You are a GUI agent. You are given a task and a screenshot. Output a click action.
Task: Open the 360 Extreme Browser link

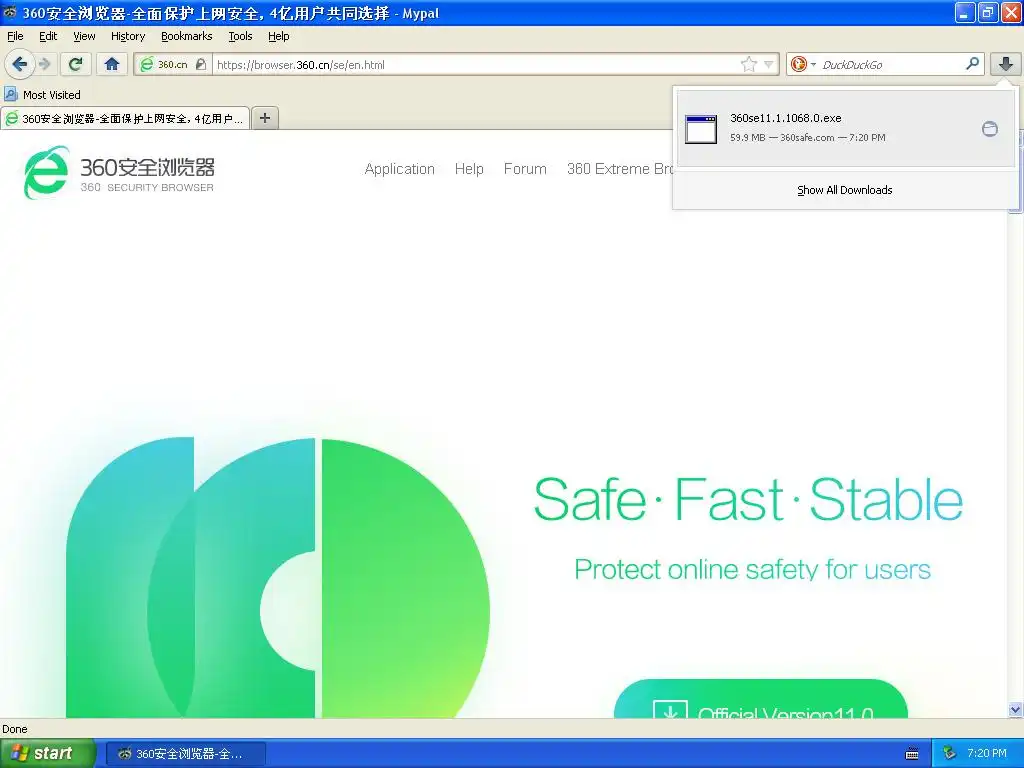(x=620, y=168)
